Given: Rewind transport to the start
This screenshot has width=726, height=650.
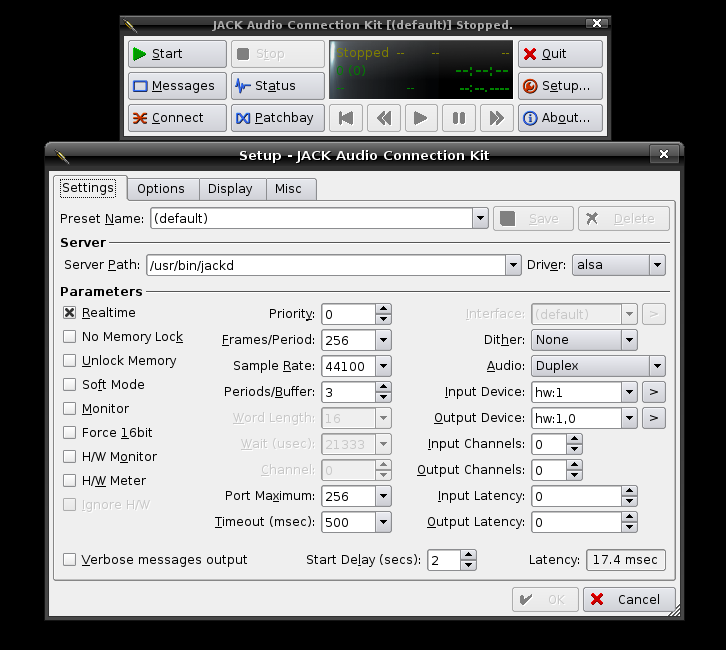Looking at the screenshot, I should [345, 118].
